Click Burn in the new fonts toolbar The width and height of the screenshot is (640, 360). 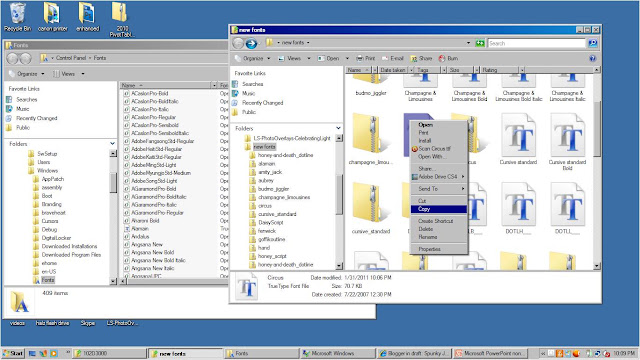tap(448, 58)
